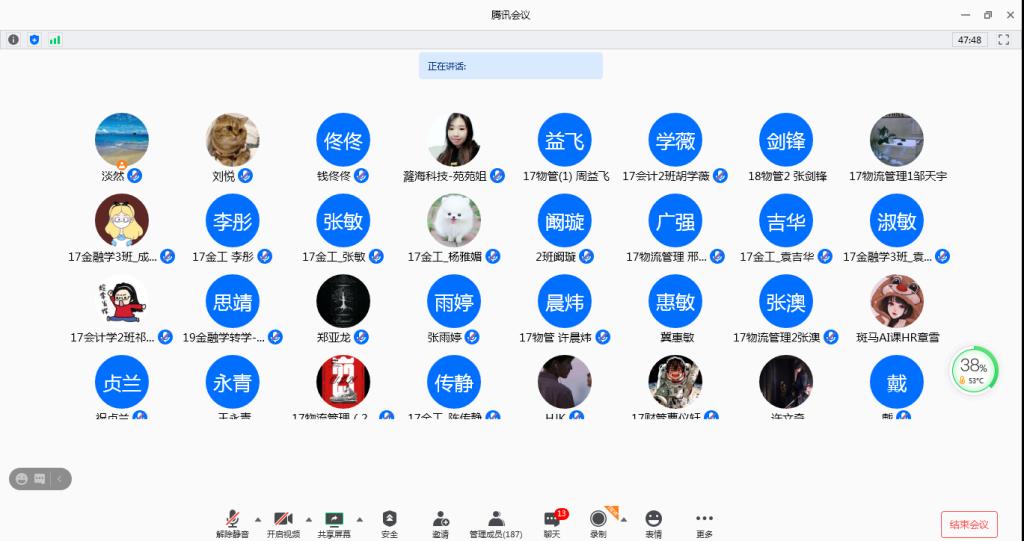
Task: Check the green network signal bars icon
Action: (x=55, y=40)
